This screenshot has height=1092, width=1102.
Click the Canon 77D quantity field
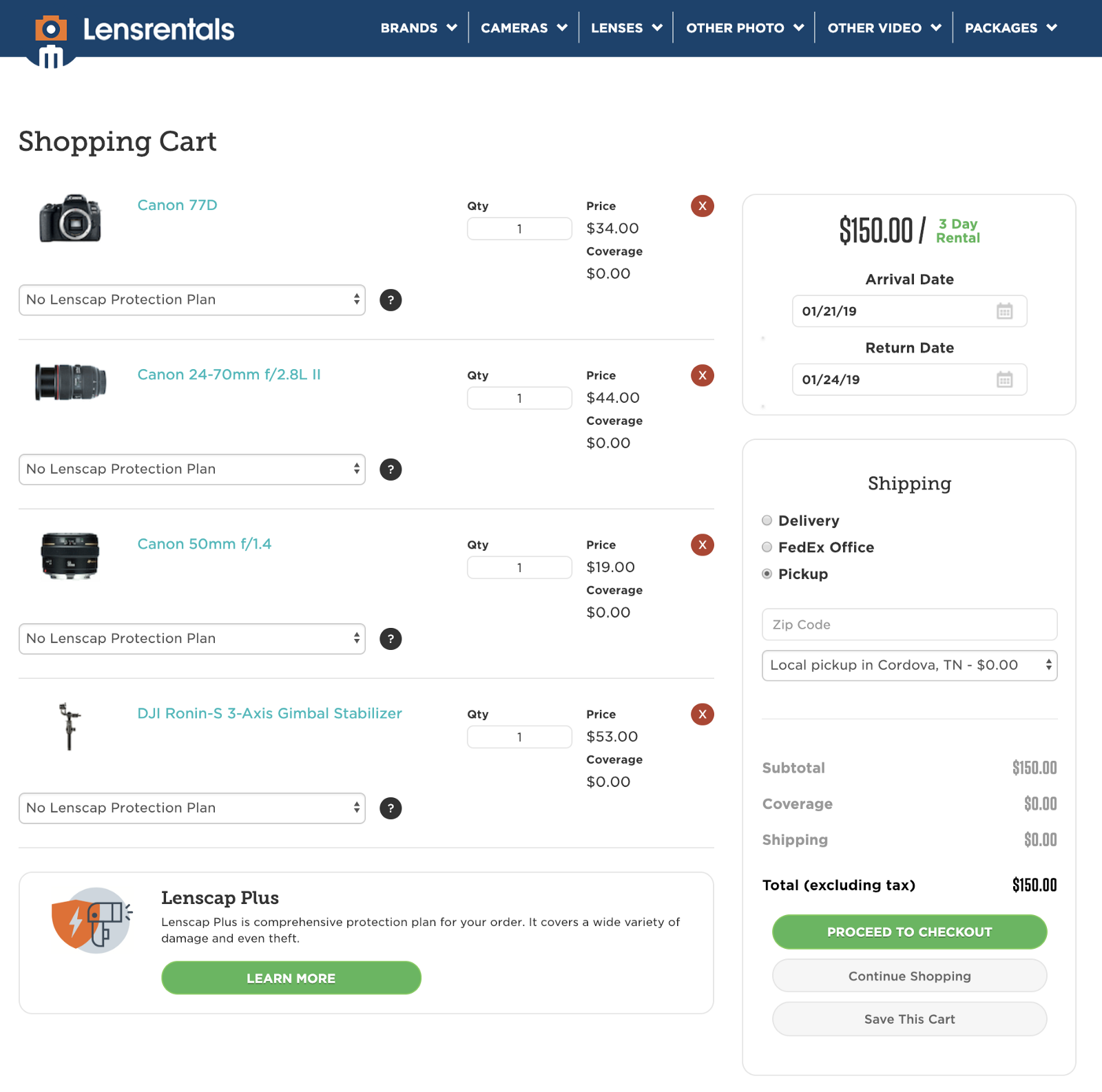tap(519, 229)
